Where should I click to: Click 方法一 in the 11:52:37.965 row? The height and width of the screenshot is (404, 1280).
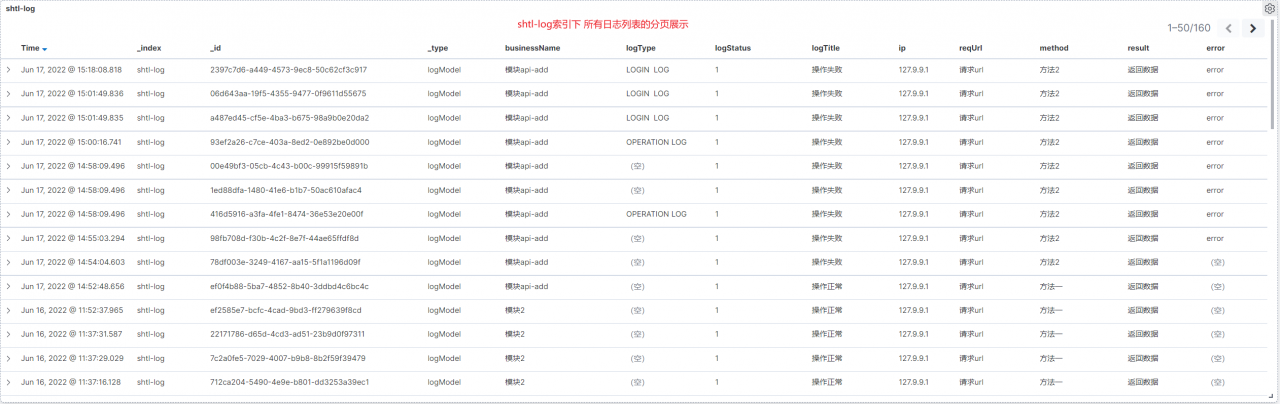(1052, 310)
